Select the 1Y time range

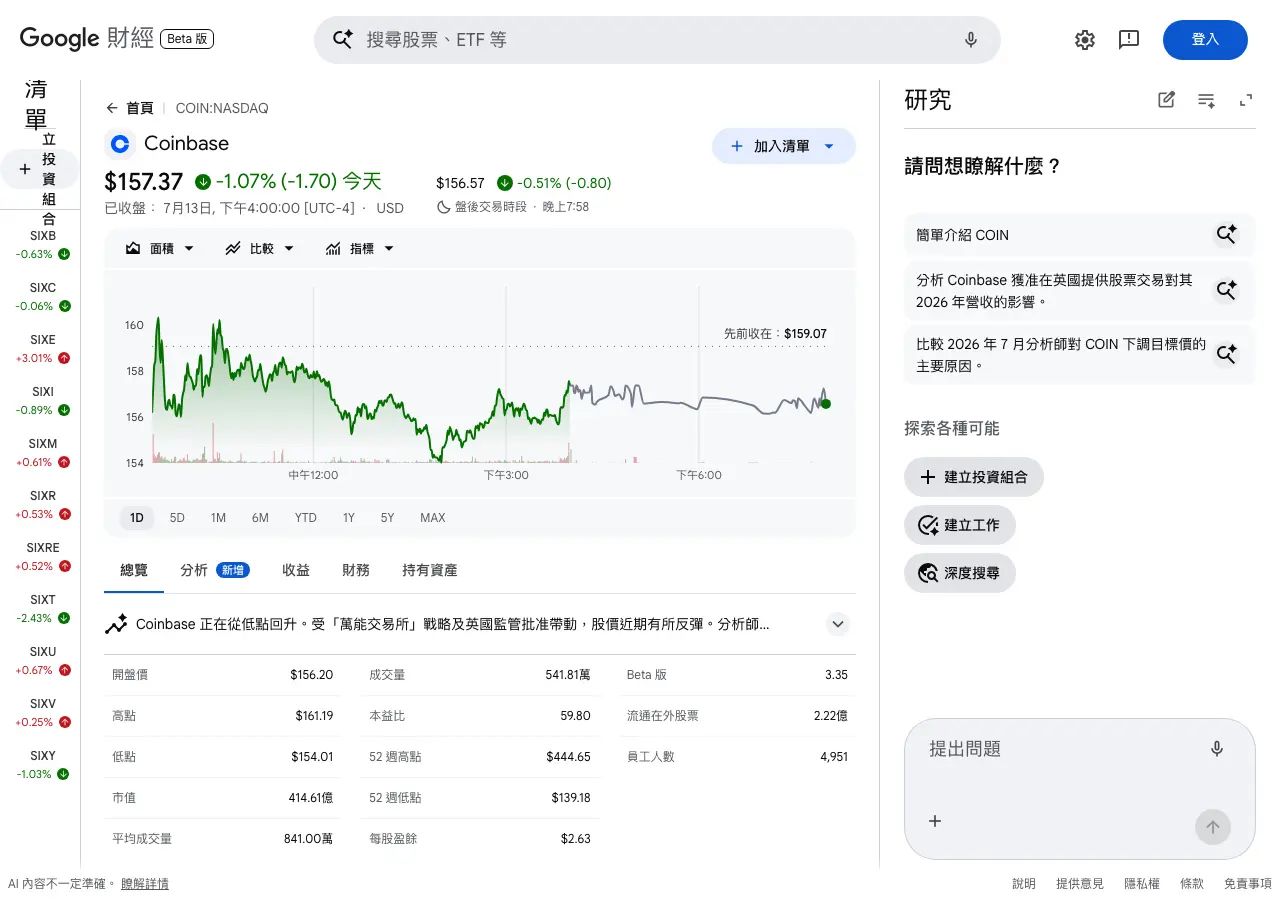(348, 518)
